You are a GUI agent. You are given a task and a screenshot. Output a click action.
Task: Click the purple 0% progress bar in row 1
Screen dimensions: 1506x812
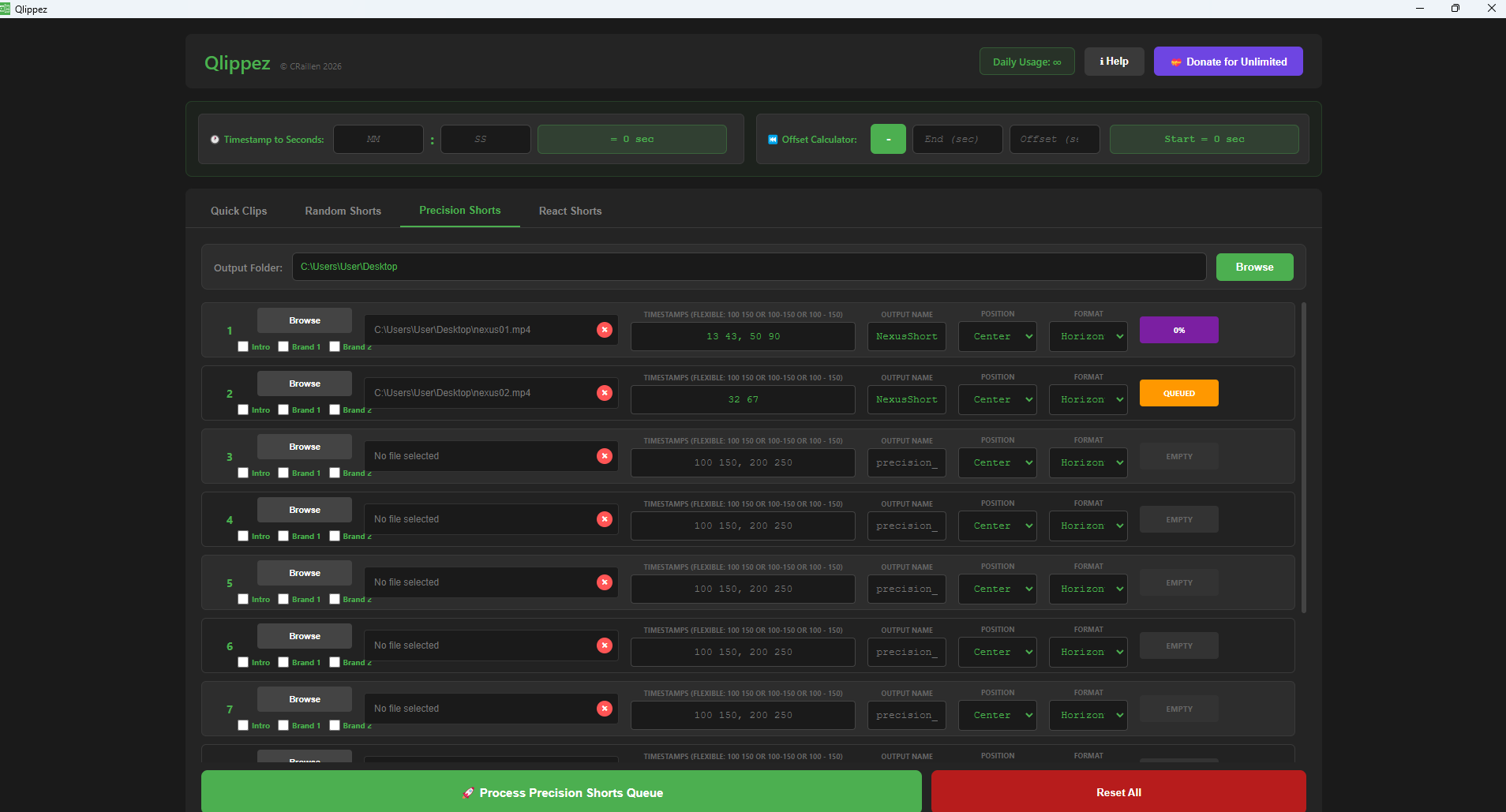click(x=1179, y=330)
